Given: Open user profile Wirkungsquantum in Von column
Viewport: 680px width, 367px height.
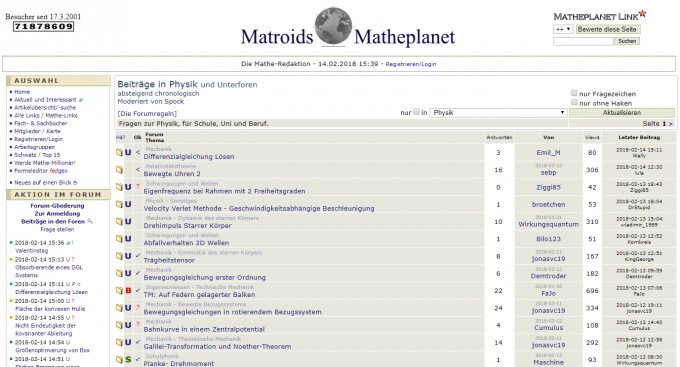Looking at the screenshot, I should pos(548,224).
